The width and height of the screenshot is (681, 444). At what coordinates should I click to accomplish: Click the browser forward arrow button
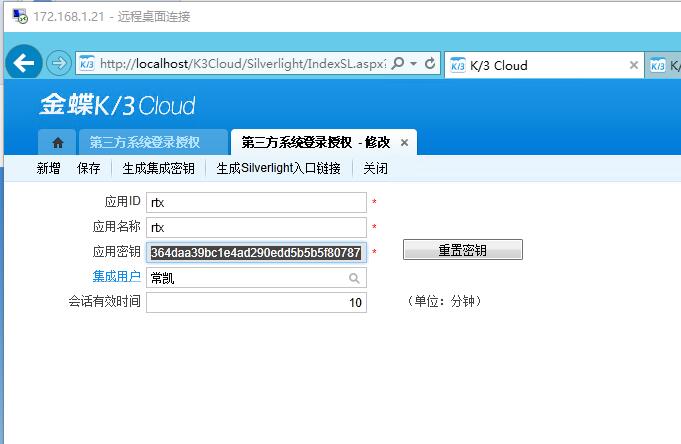tap(59, 63)
